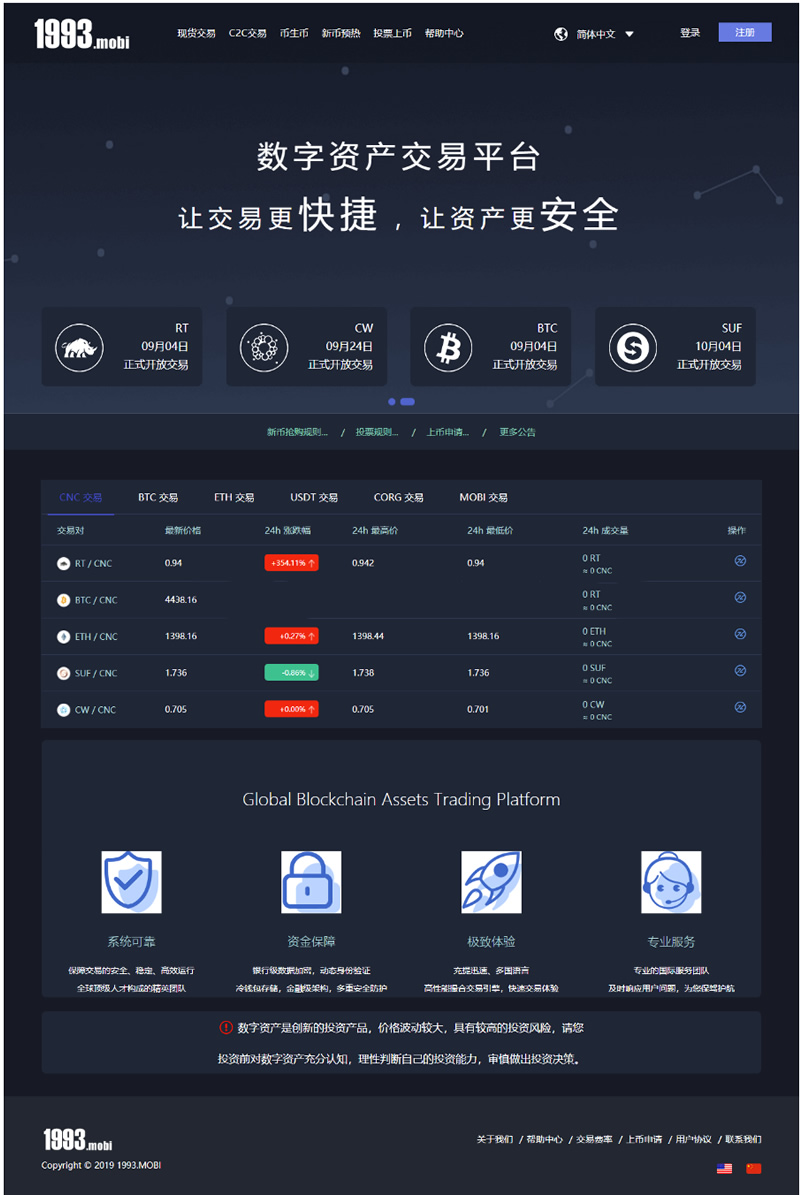
Task: Click the 登录 login link
Action: (x=690, y=33)
